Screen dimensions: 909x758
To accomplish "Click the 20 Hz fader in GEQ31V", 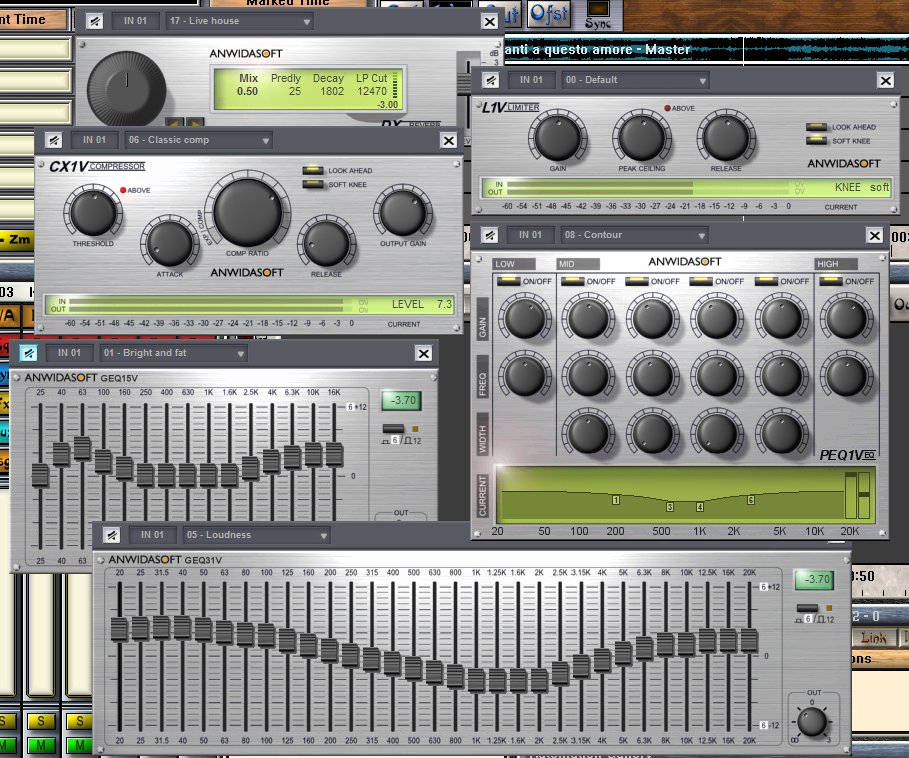I will click(119, 629).
